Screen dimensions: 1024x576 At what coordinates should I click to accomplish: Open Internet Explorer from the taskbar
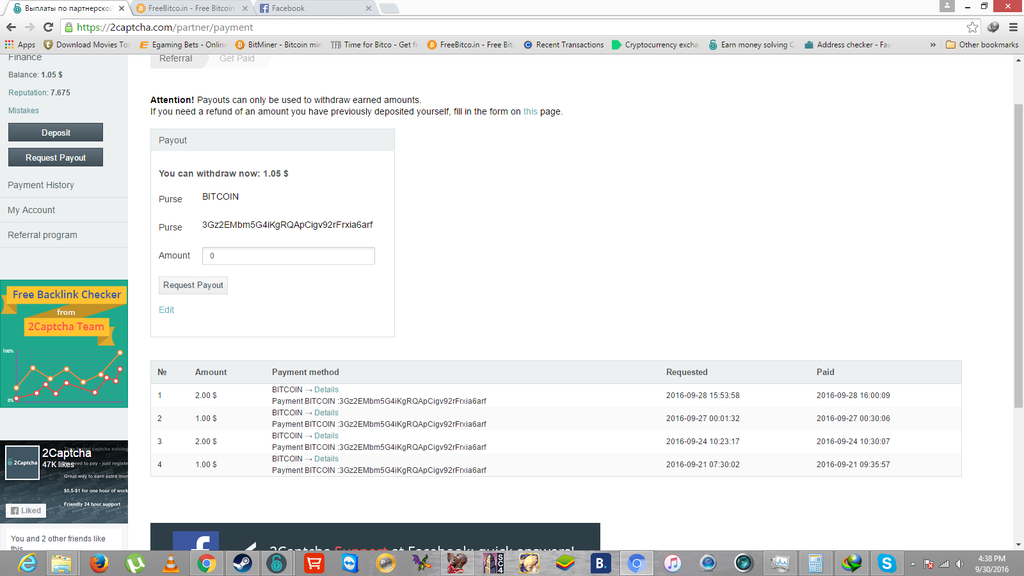(x=26, y=563)
